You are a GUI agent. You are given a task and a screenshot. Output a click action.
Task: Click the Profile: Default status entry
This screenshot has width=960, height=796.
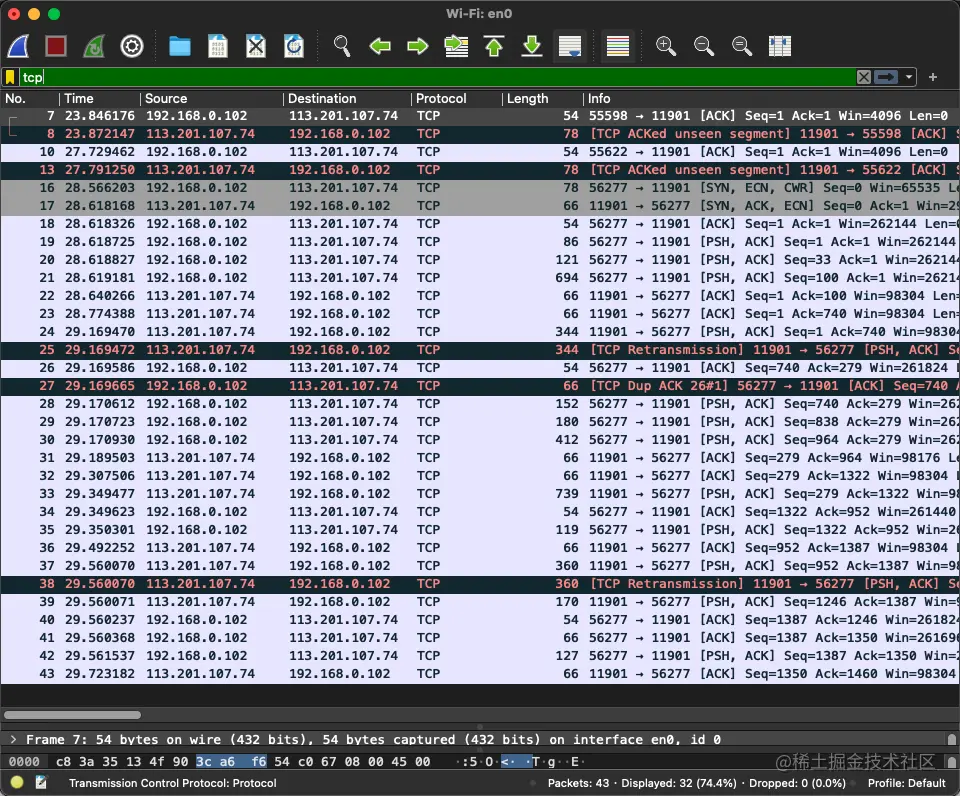pos(907,783)
